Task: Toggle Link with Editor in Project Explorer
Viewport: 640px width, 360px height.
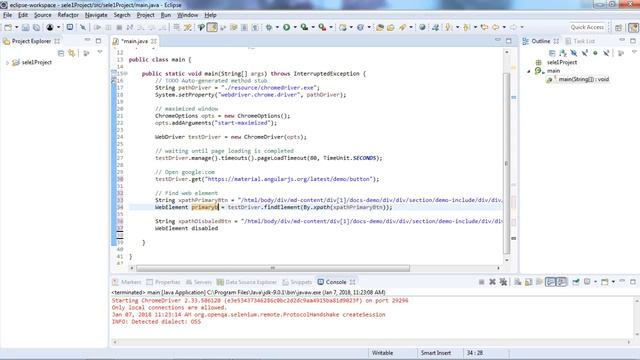Action: point(72,53)
